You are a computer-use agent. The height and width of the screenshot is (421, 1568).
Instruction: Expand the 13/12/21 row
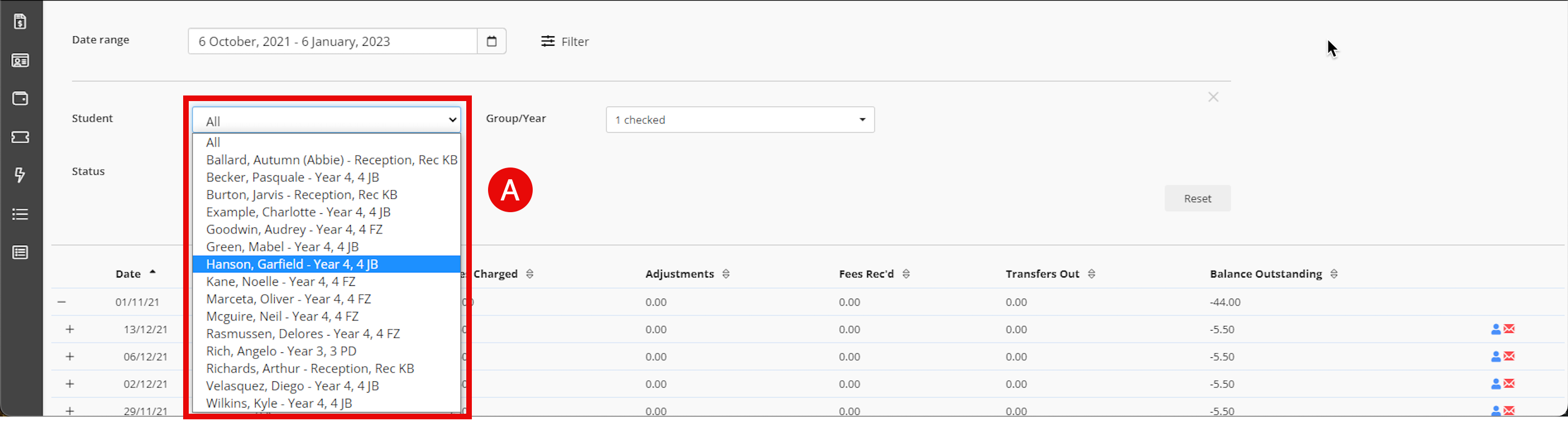coord(70,330)
